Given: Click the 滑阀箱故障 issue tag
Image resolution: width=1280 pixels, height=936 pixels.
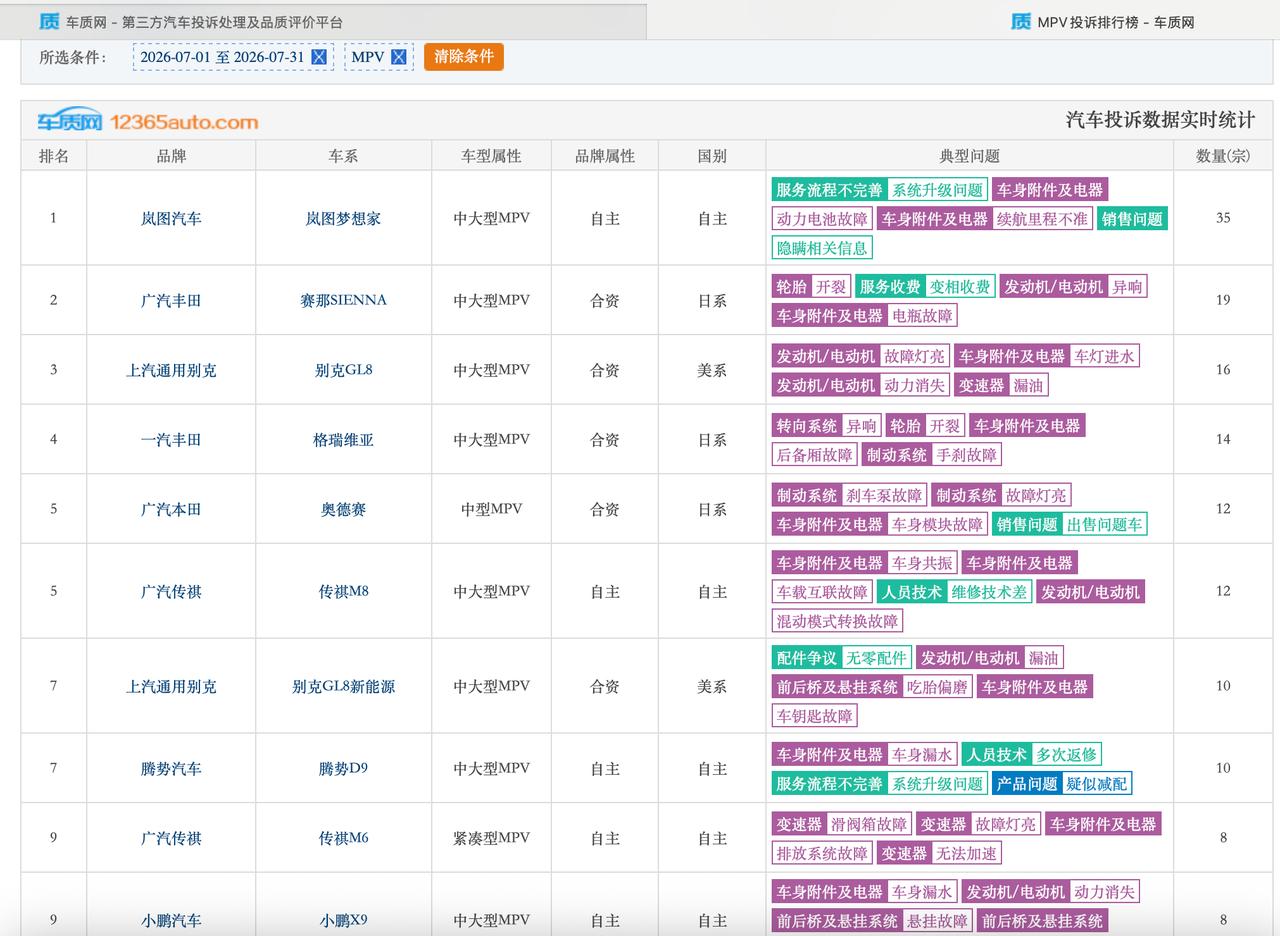Looking at the screenshot, I should (868, 824).
